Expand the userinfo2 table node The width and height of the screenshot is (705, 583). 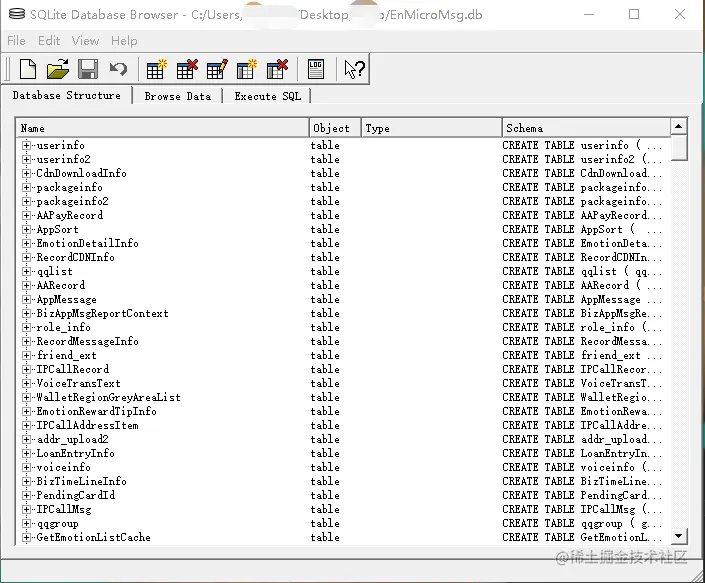click(26, 159)
